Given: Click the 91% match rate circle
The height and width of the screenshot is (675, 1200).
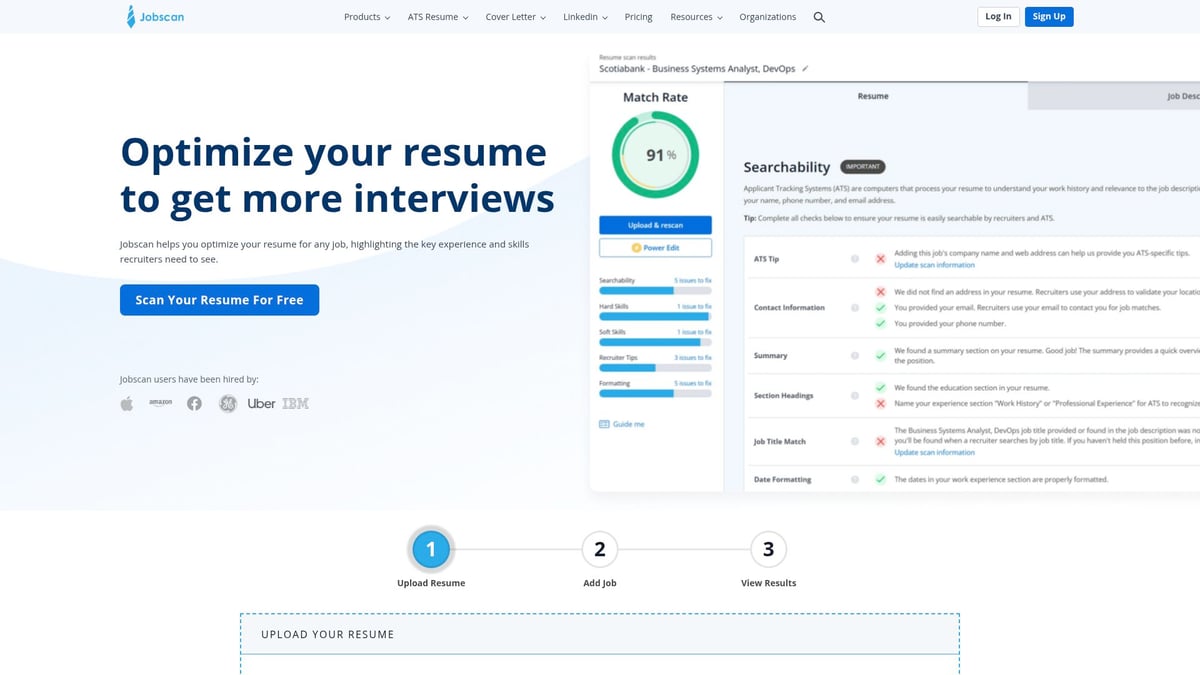Looking at the screenshot, I should [x=655, y=154].
